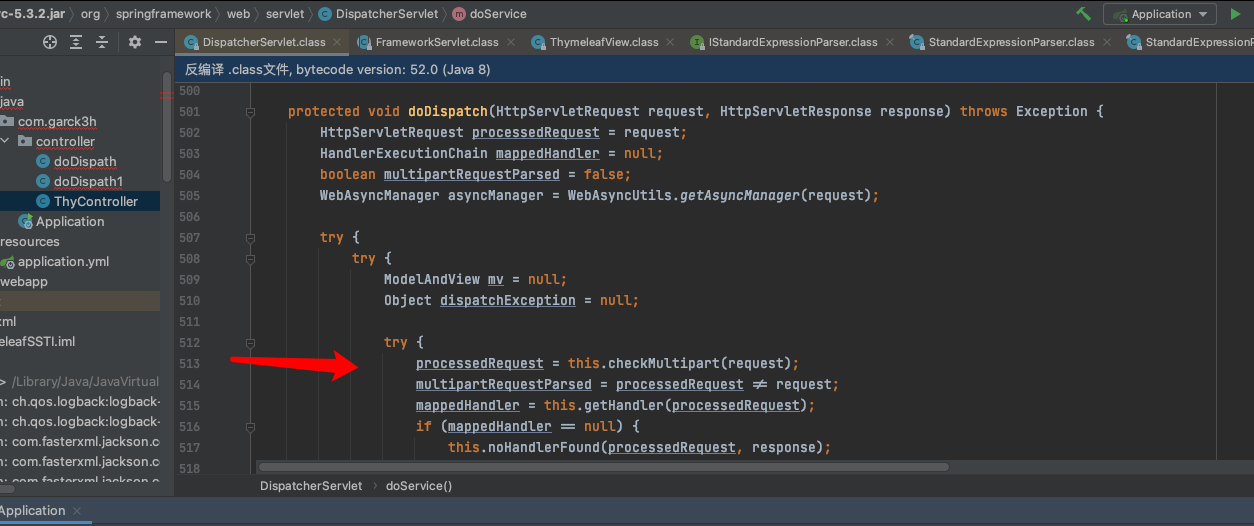Switch to the StandardExpressionParser.class tab

point(1012,42)
